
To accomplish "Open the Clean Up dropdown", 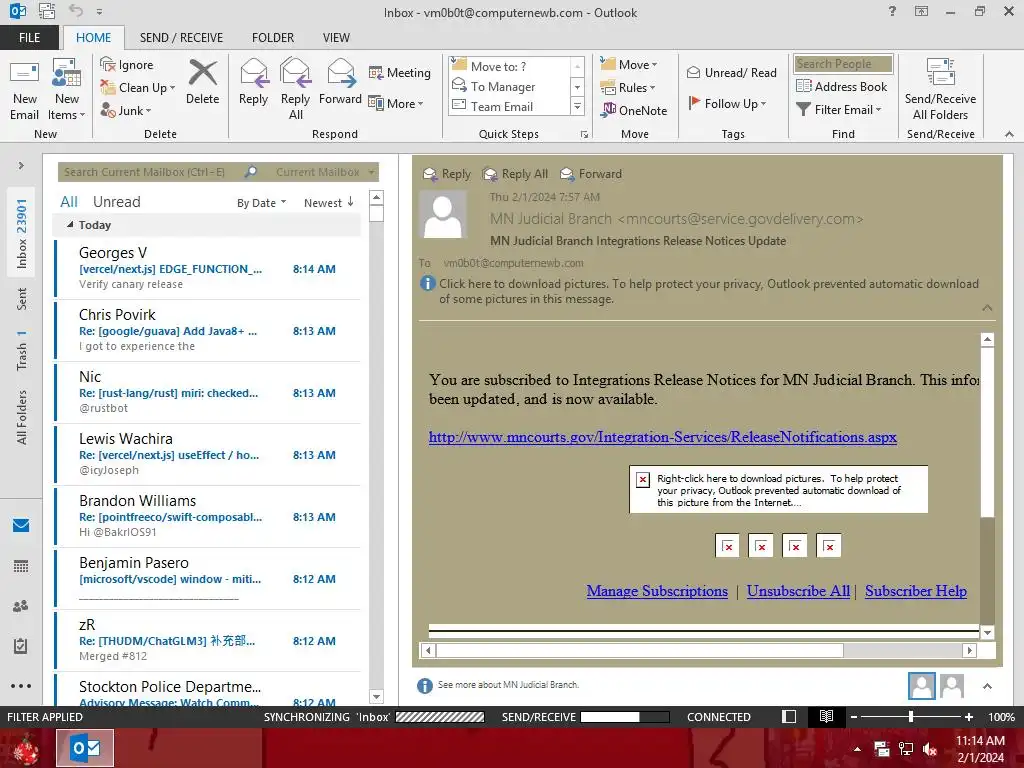I will click(x=138, y=88).
